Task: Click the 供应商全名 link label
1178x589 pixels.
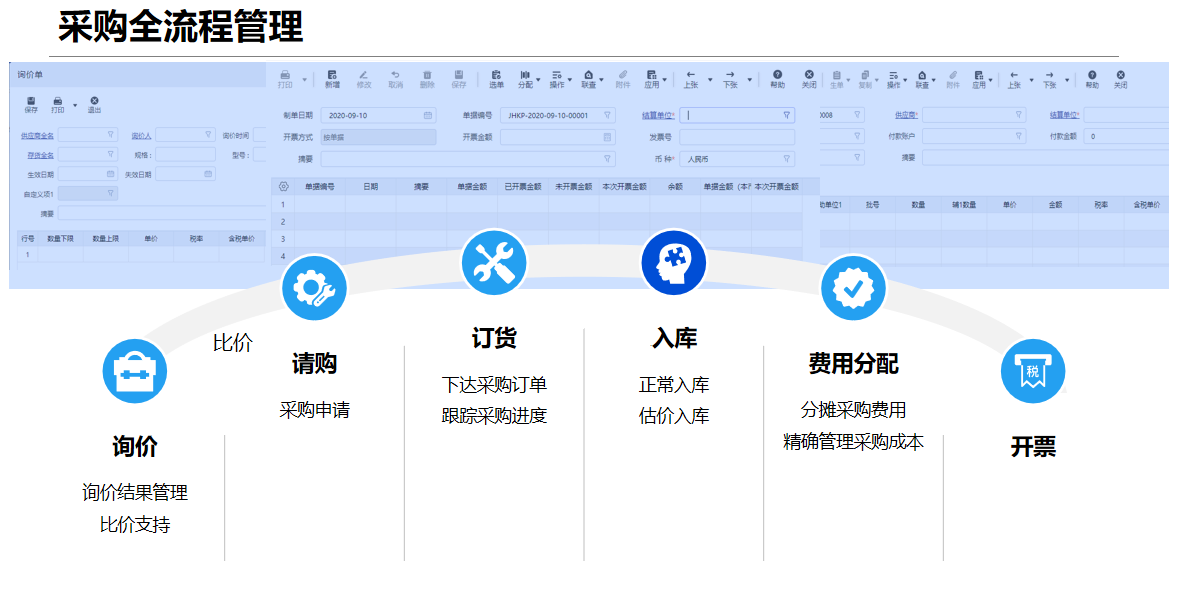Action: point(38,135)
